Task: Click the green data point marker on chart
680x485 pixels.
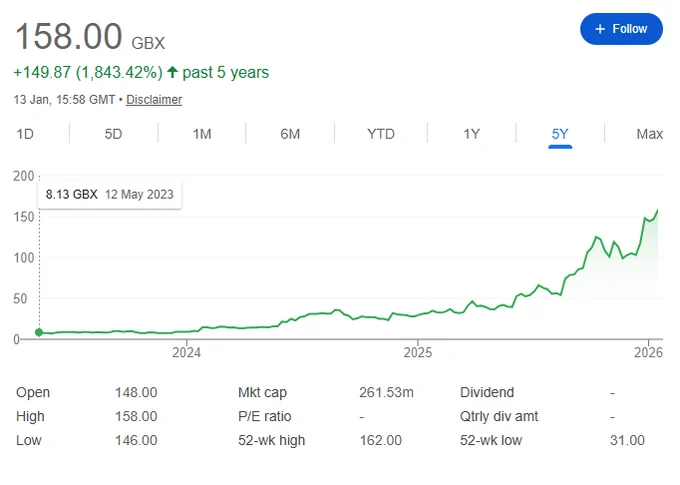Action: tap(39, 332)
